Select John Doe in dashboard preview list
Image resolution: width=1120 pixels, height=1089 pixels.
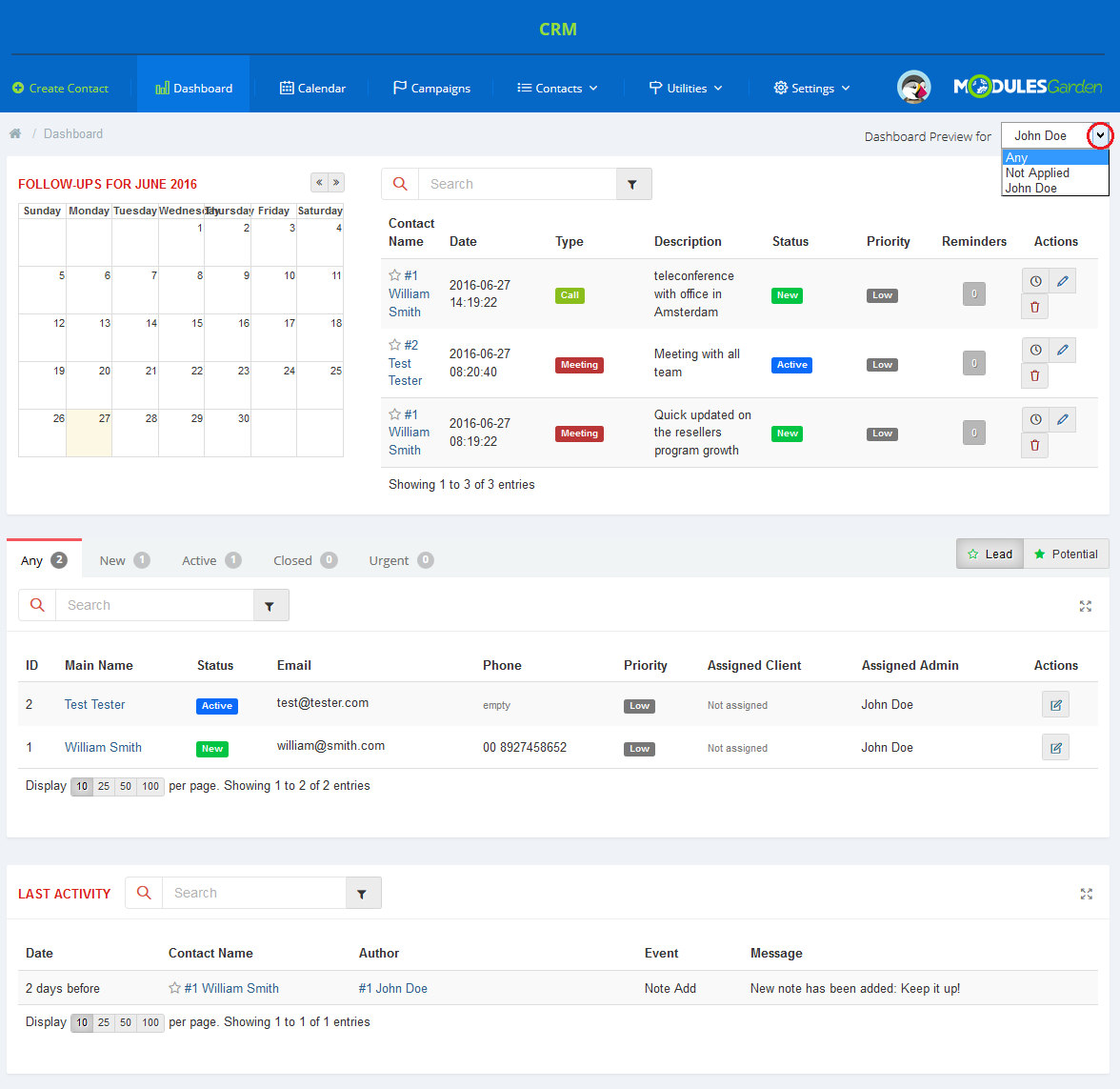point(1055,188)
